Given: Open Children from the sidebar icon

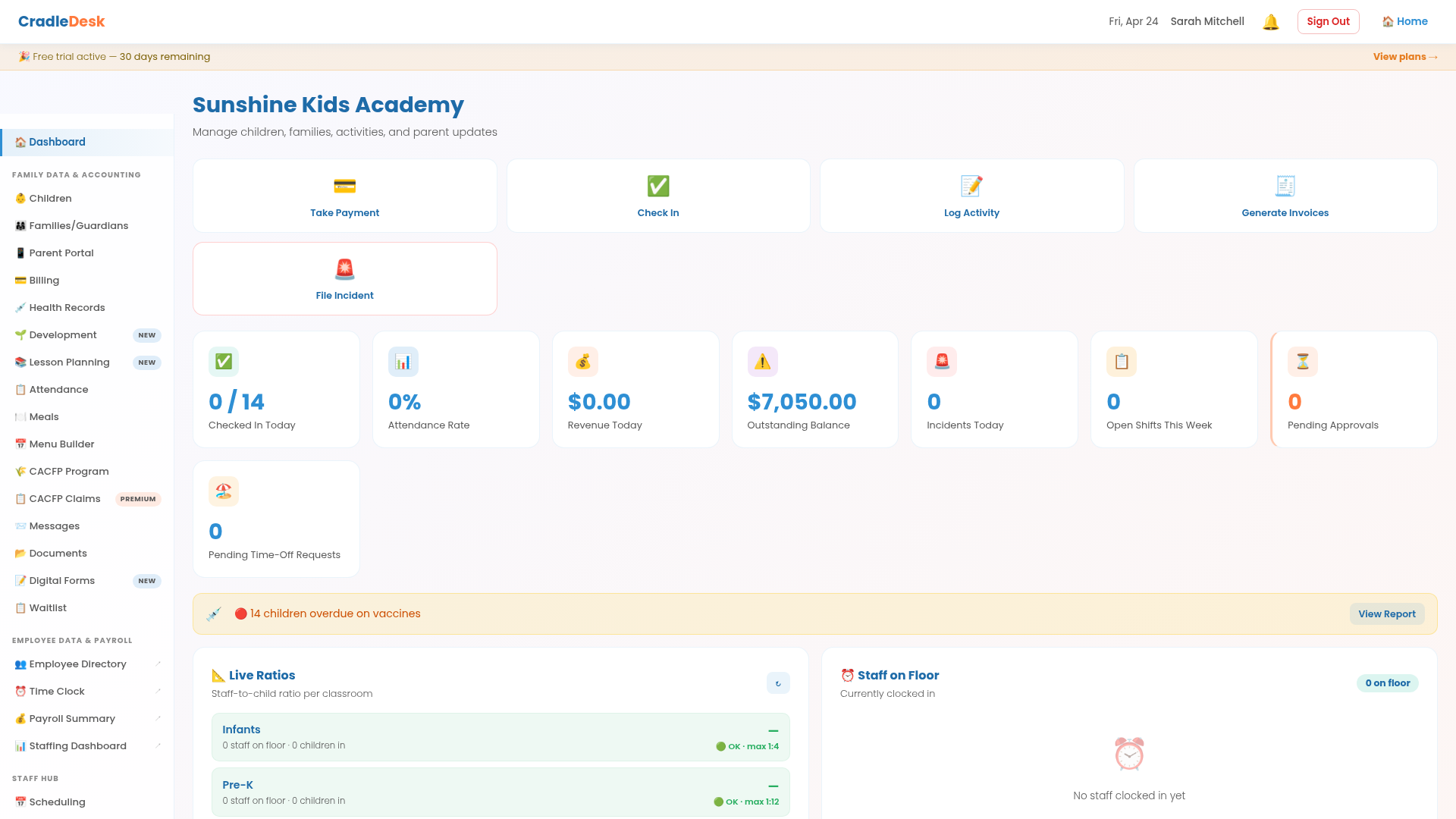Looking at the screenshot, I should [20, 198].
